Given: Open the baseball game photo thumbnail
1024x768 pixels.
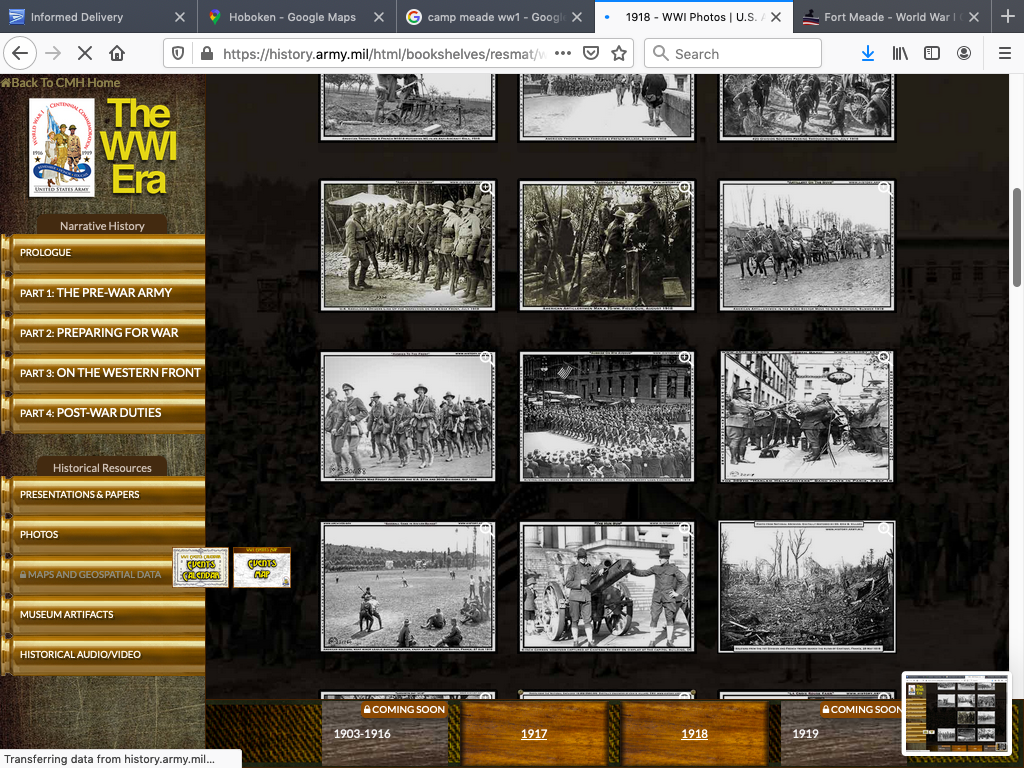Looking at the screenshot, I should [407, 586].
